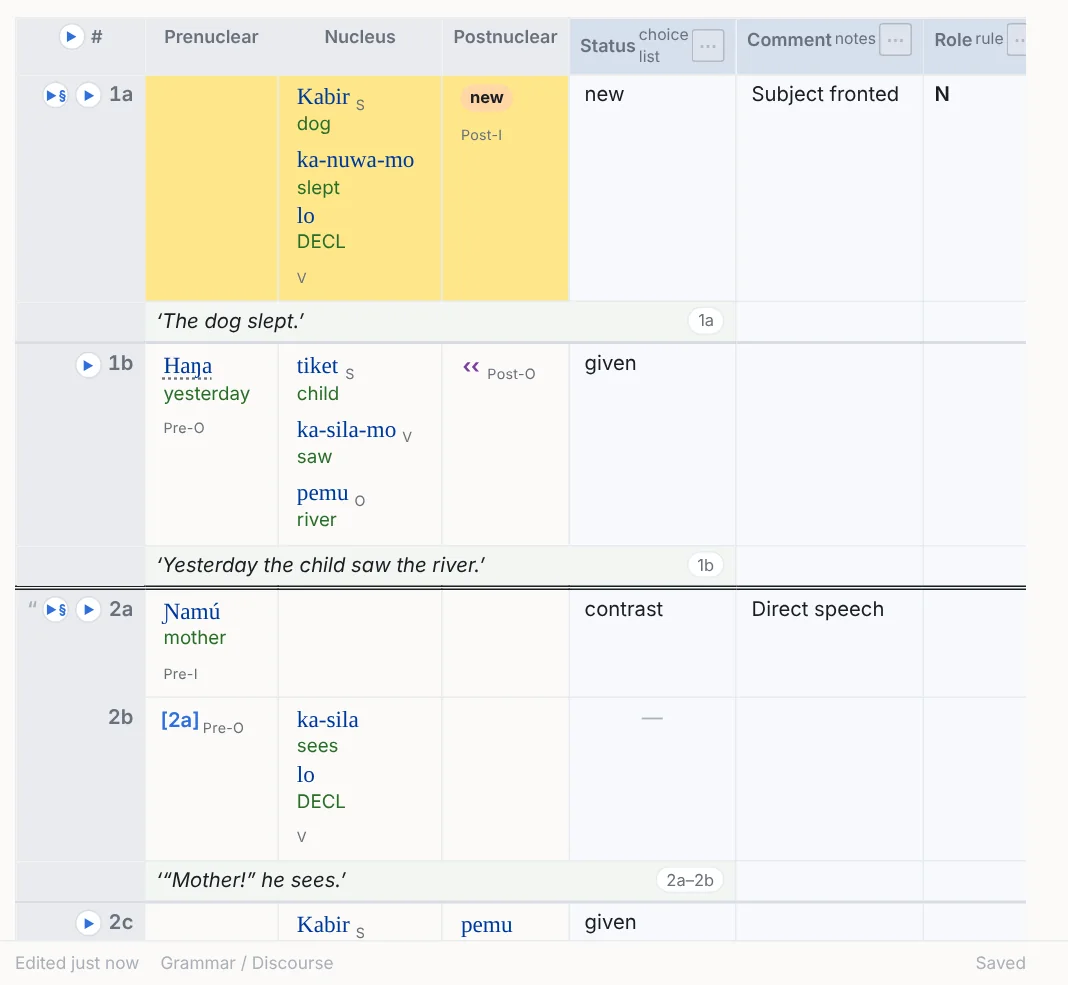
Task: Click 'Grammar / Discourse' in status bar
Action: (247, 963)
